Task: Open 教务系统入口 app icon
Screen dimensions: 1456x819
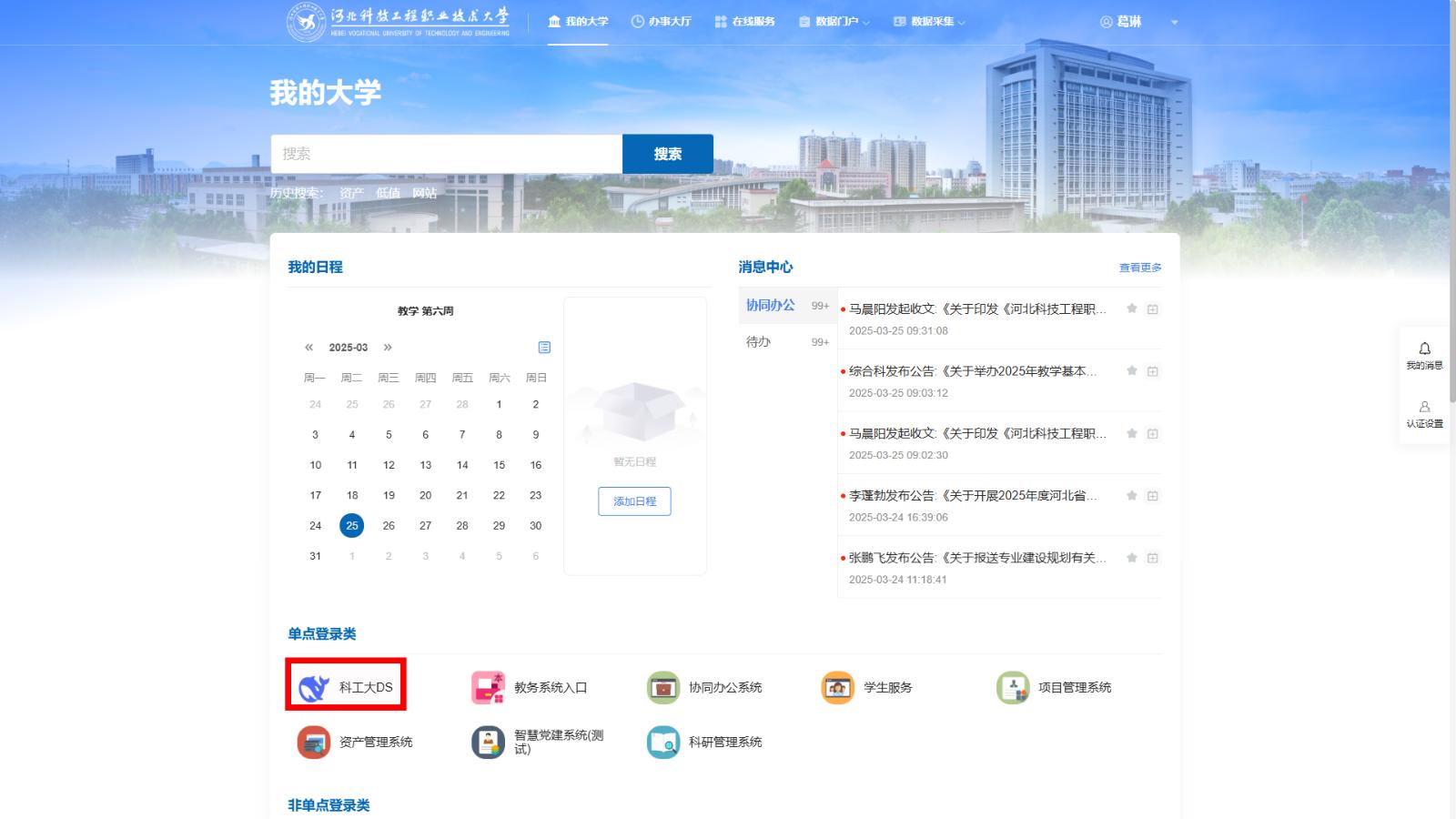Action: [488, 688]
